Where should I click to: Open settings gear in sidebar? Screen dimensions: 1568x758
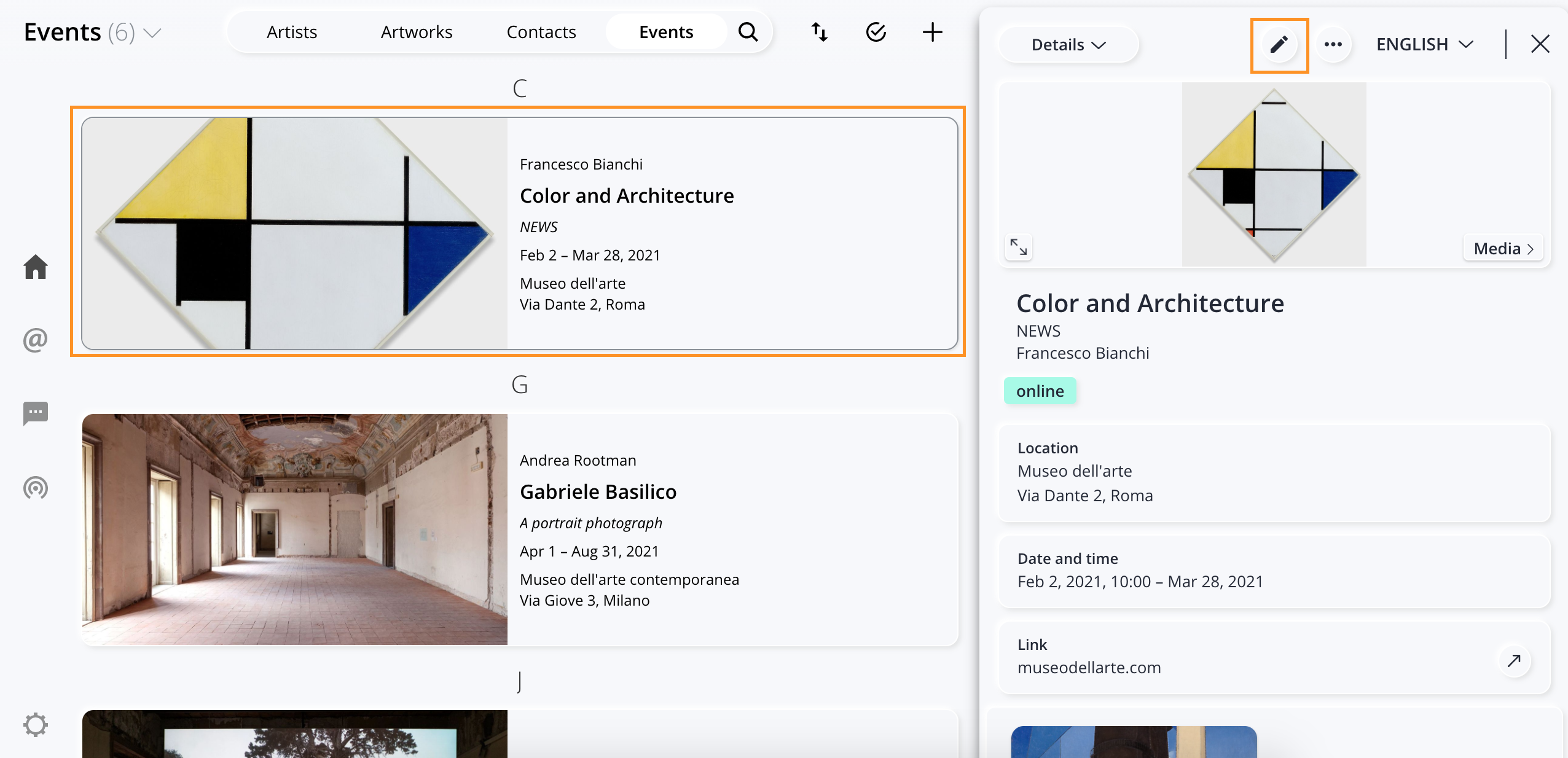[36, 725]
